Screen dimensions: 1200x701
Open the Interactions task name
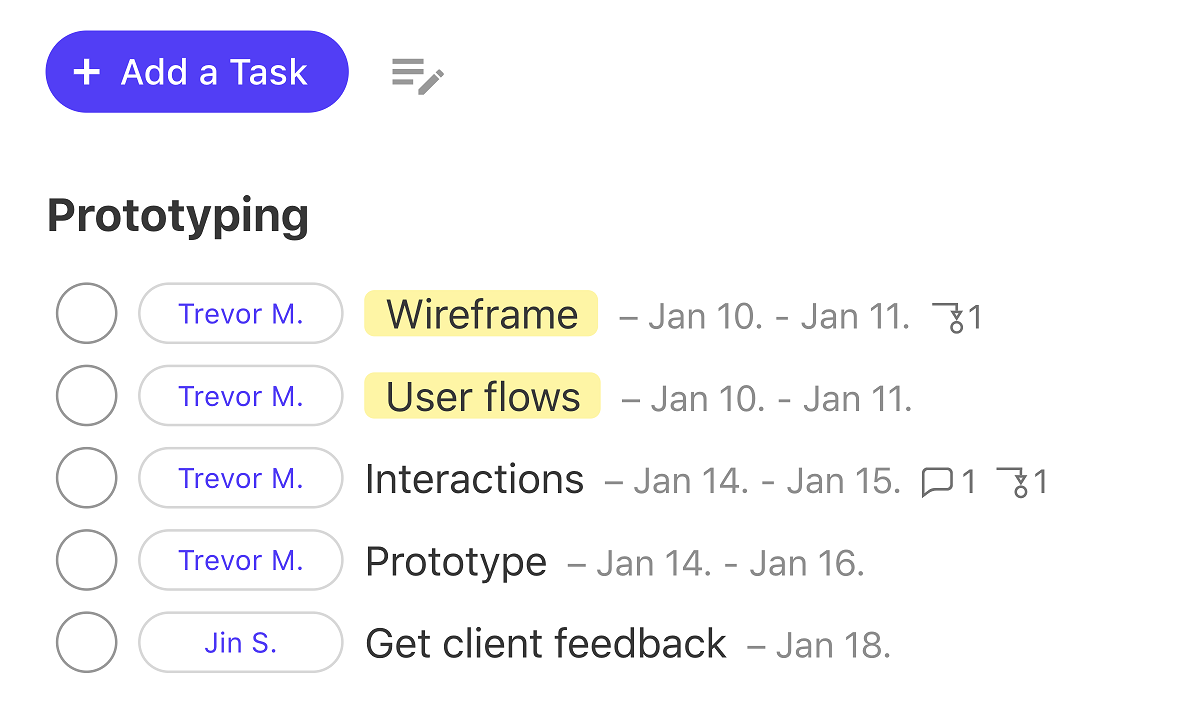(474, 480)
